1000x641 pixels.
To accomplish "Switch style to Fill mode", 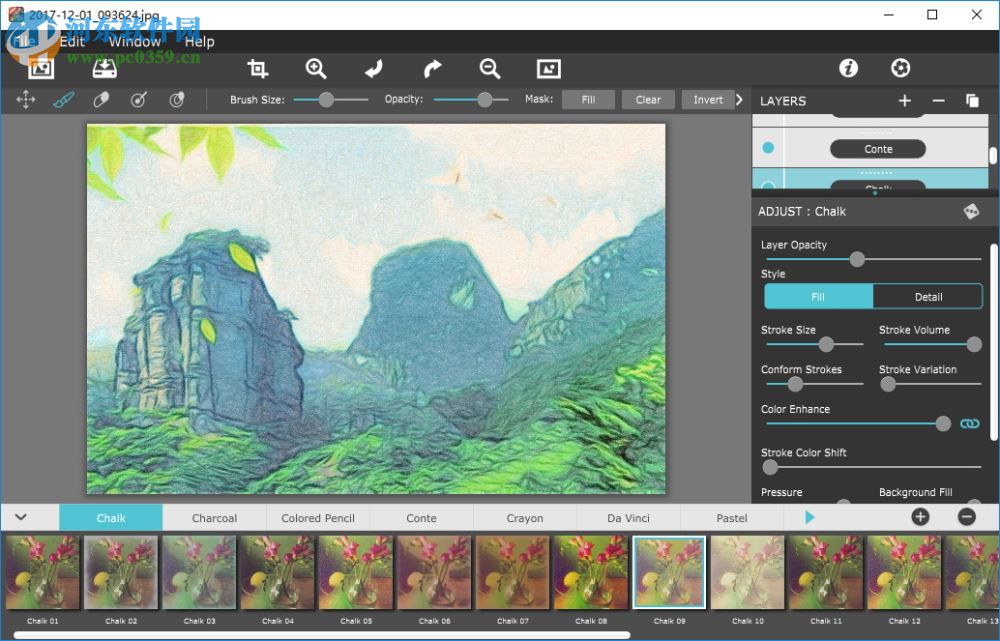I will 817,296.
